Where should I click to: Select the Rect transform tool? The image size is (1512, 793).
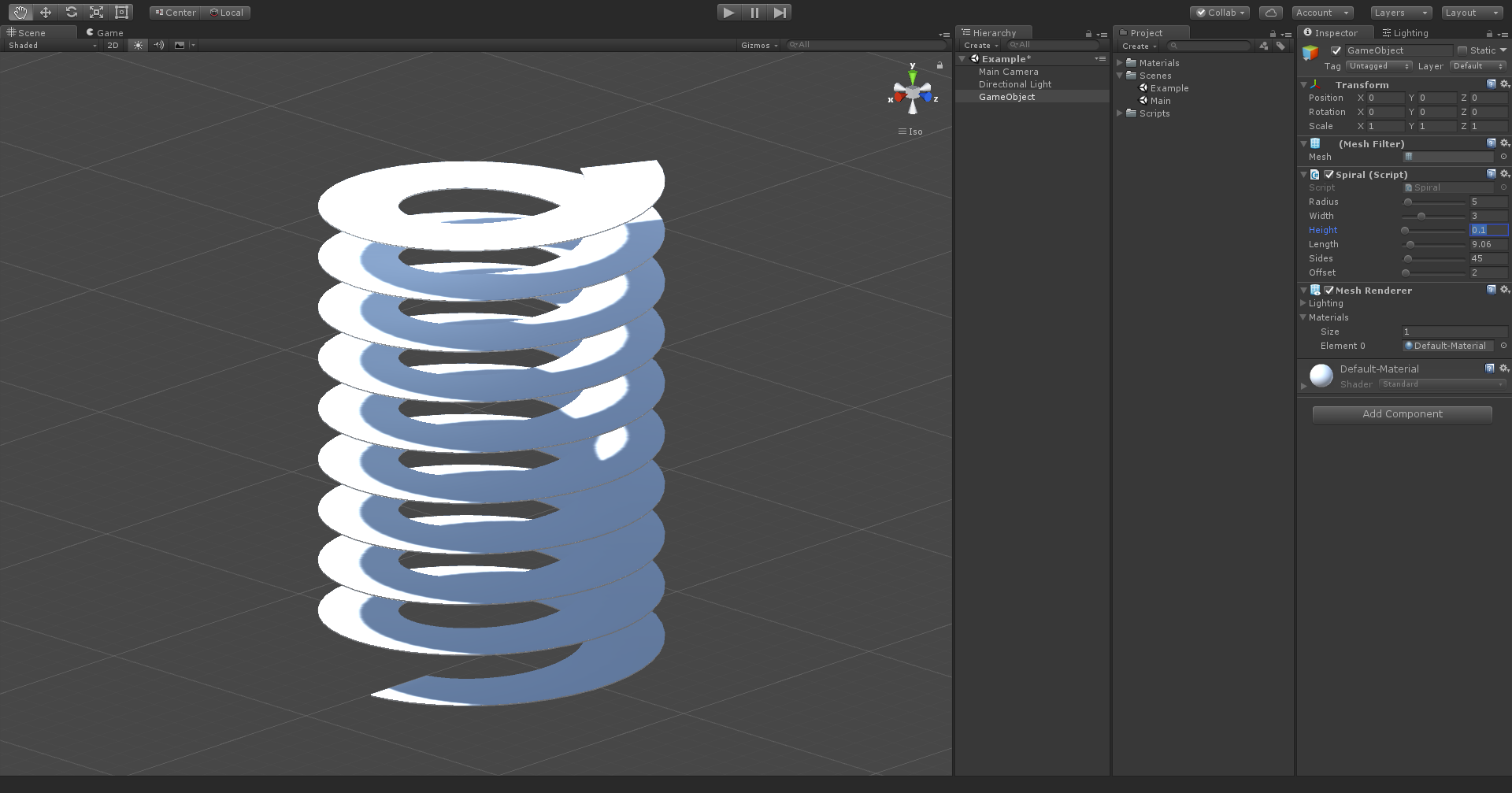[x=121, y=12]
